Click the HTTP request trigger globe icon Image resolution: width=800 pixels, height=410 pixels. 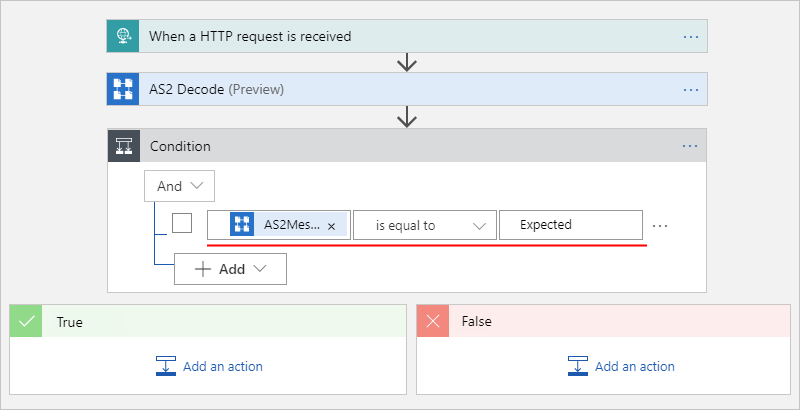coord(123,36)
